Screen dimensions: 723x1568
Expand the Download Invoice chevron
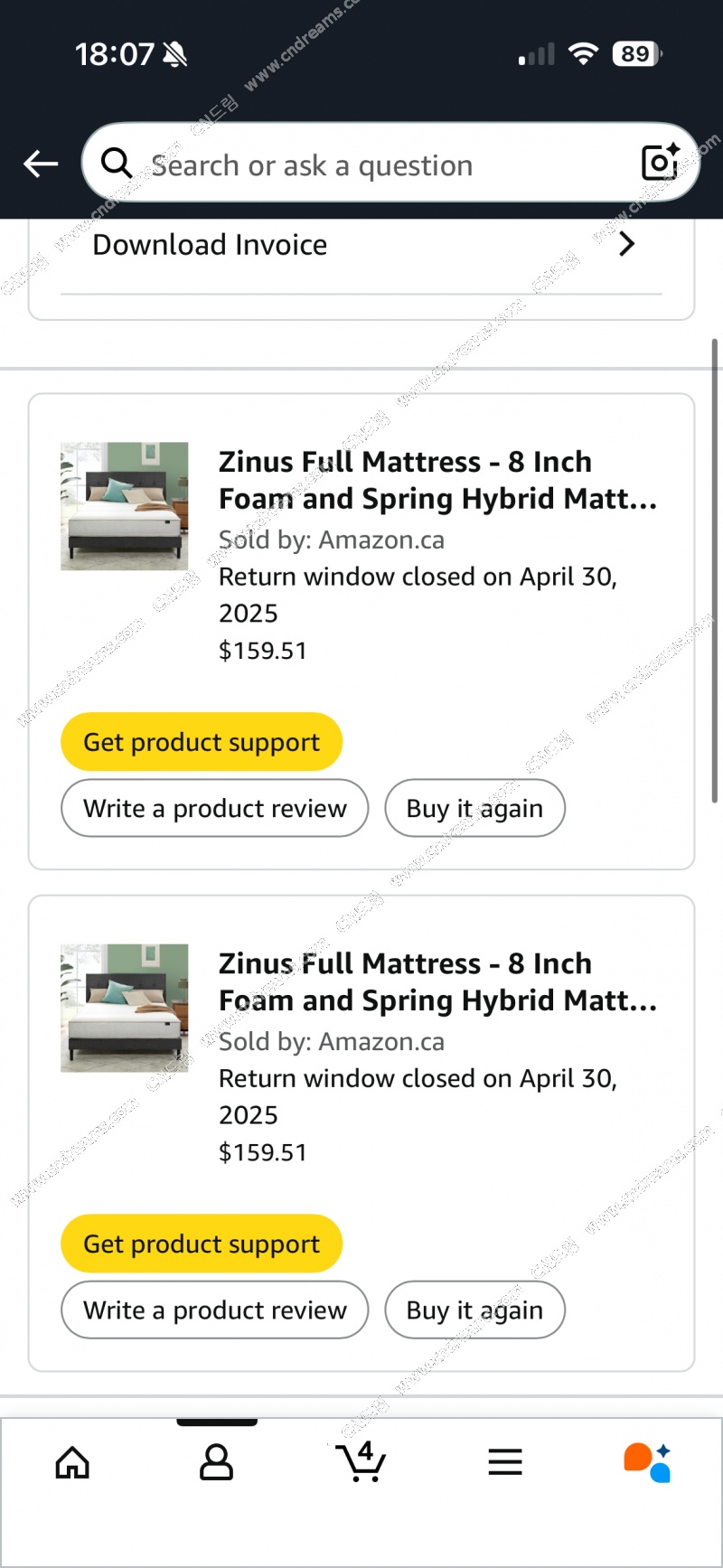[x=626, y=244]
